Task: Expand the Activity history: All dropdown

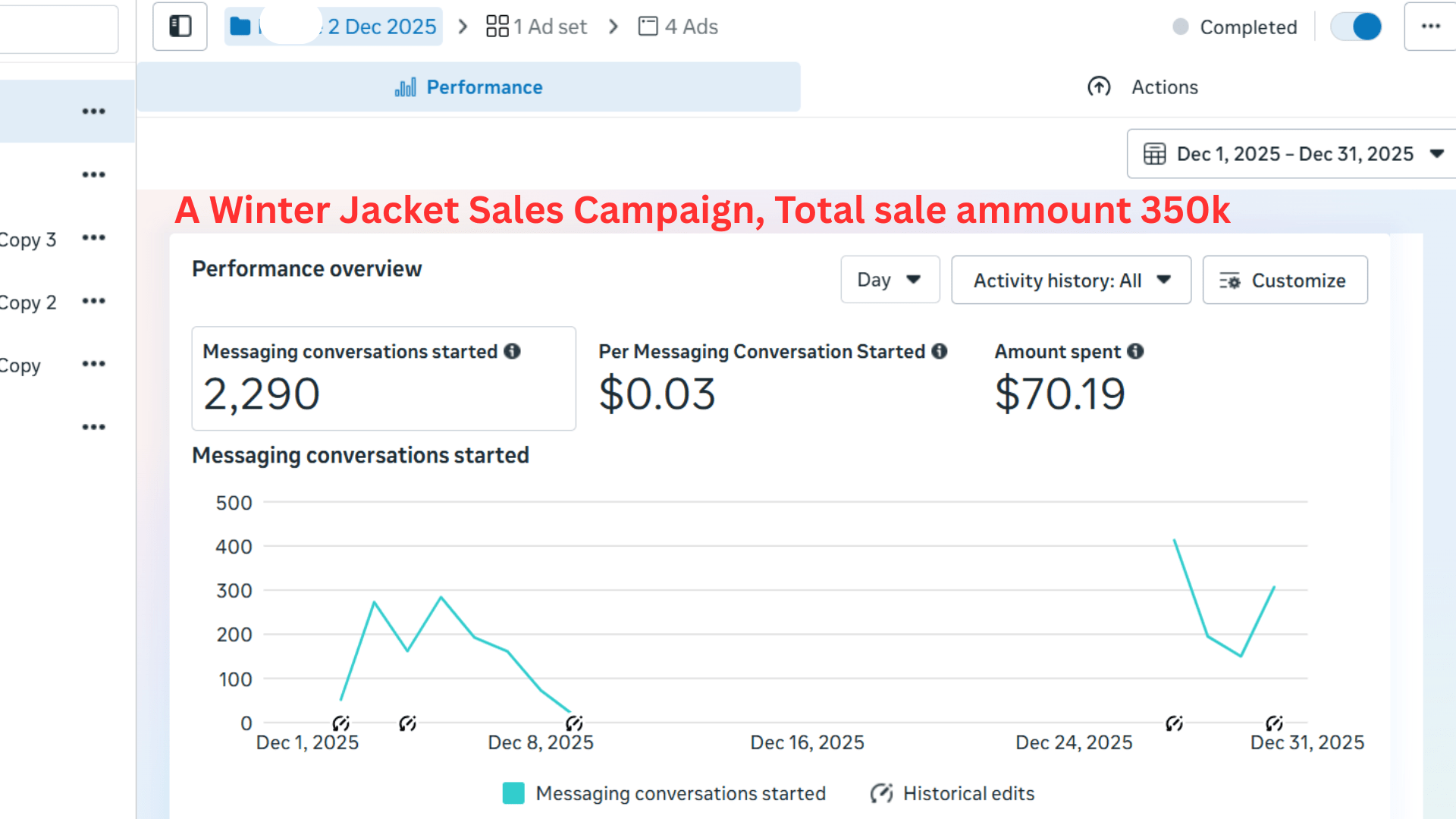Action: pos(1071,280)
